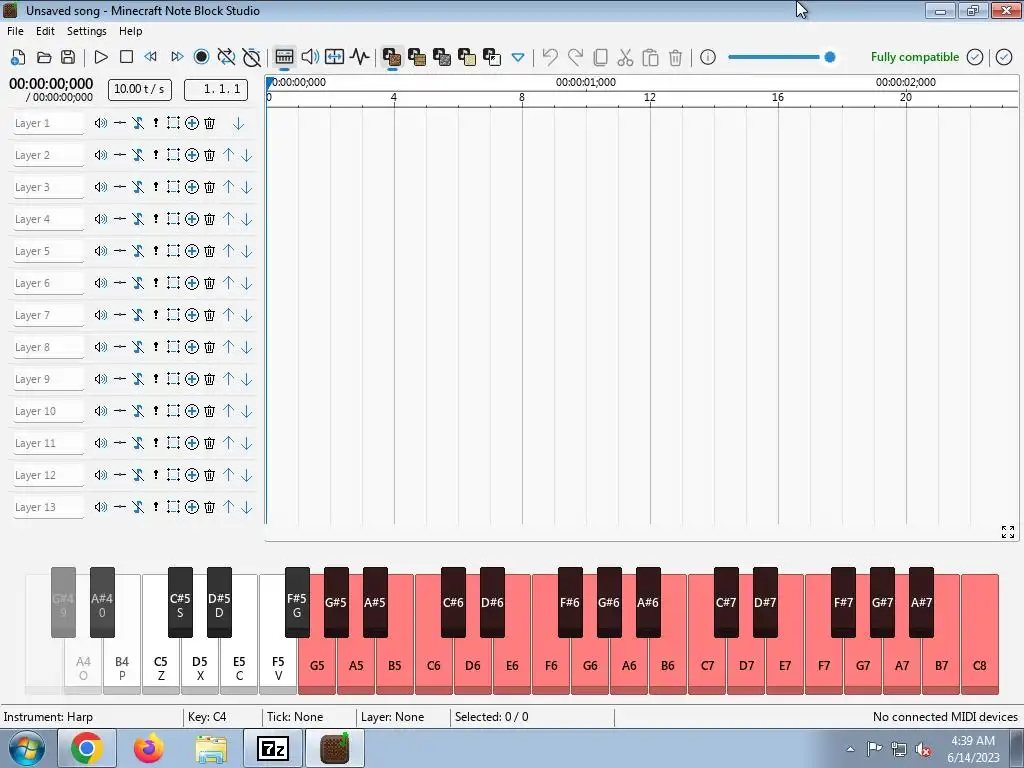Screen dimensions: 1024x768
Task: Toggle key recording with the record circle
Action: point(202,57)
